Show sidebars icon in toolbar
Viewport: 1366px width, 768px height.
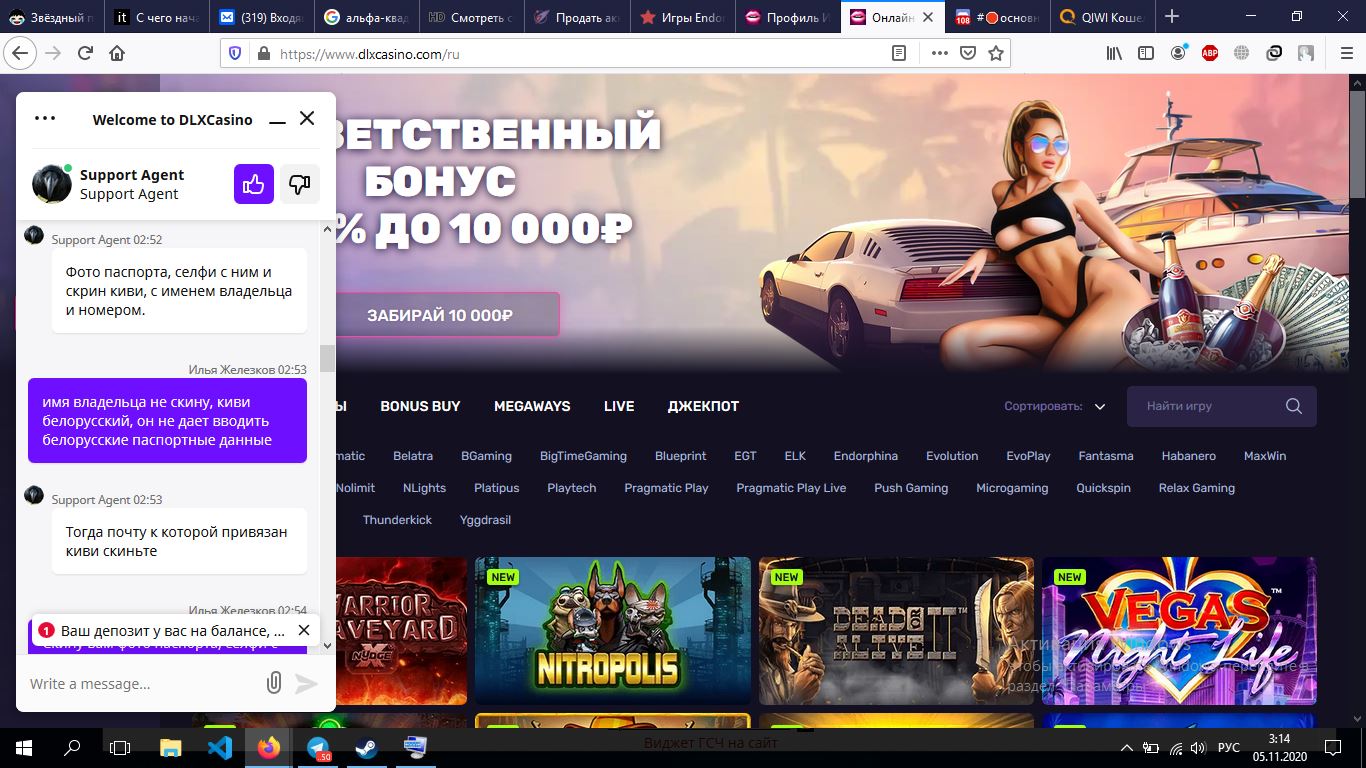point(1146,53)
